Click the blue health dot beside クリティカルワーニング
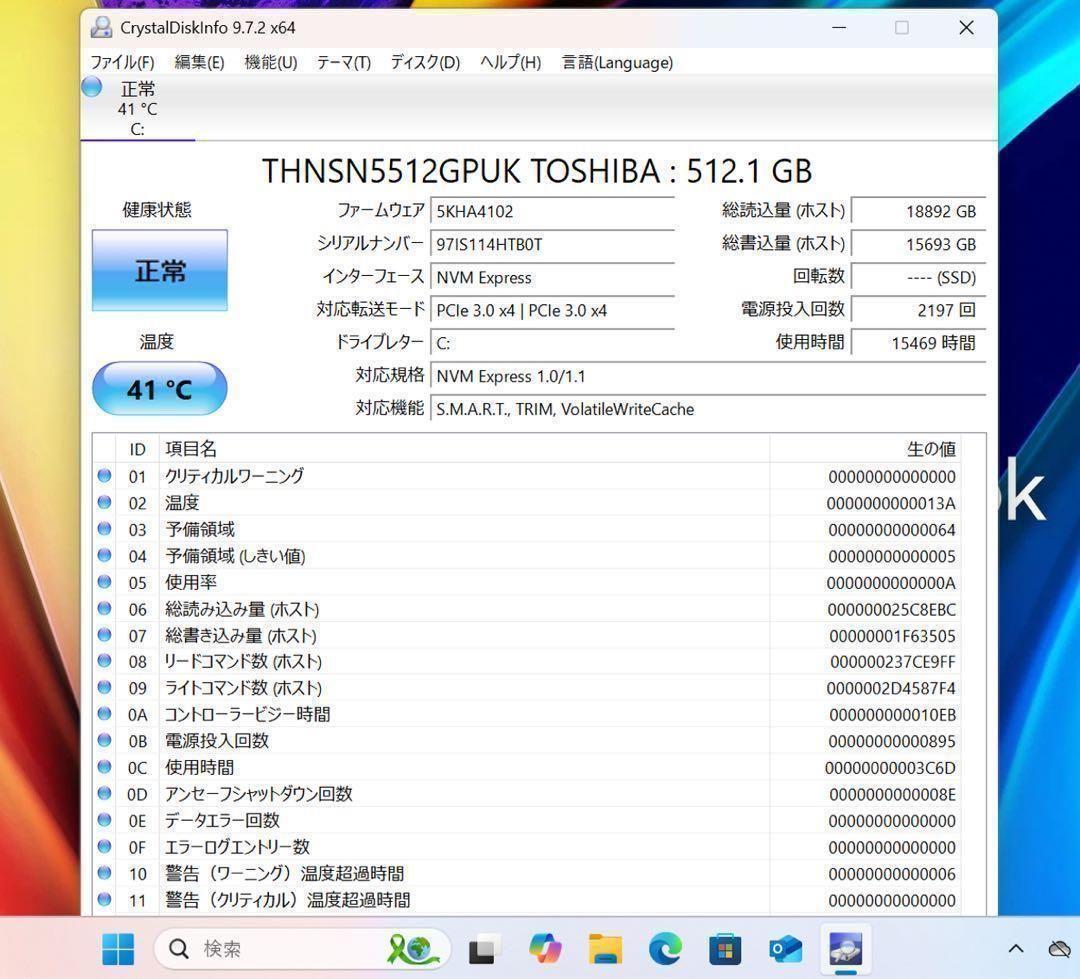The height and width of the screenshot is (979, 1080). point(104,476)
